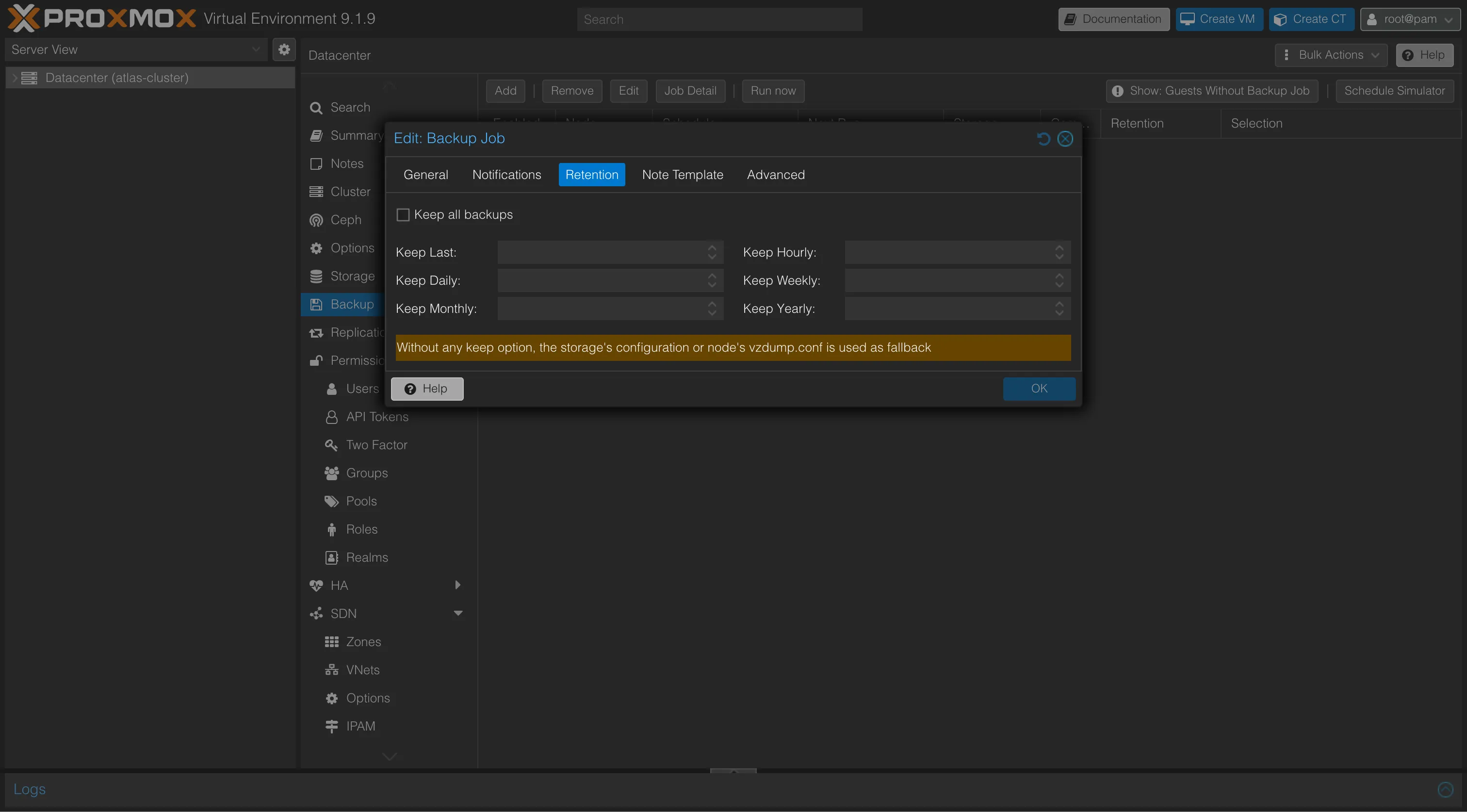Open the root@pam user menu

[1409, 19]
